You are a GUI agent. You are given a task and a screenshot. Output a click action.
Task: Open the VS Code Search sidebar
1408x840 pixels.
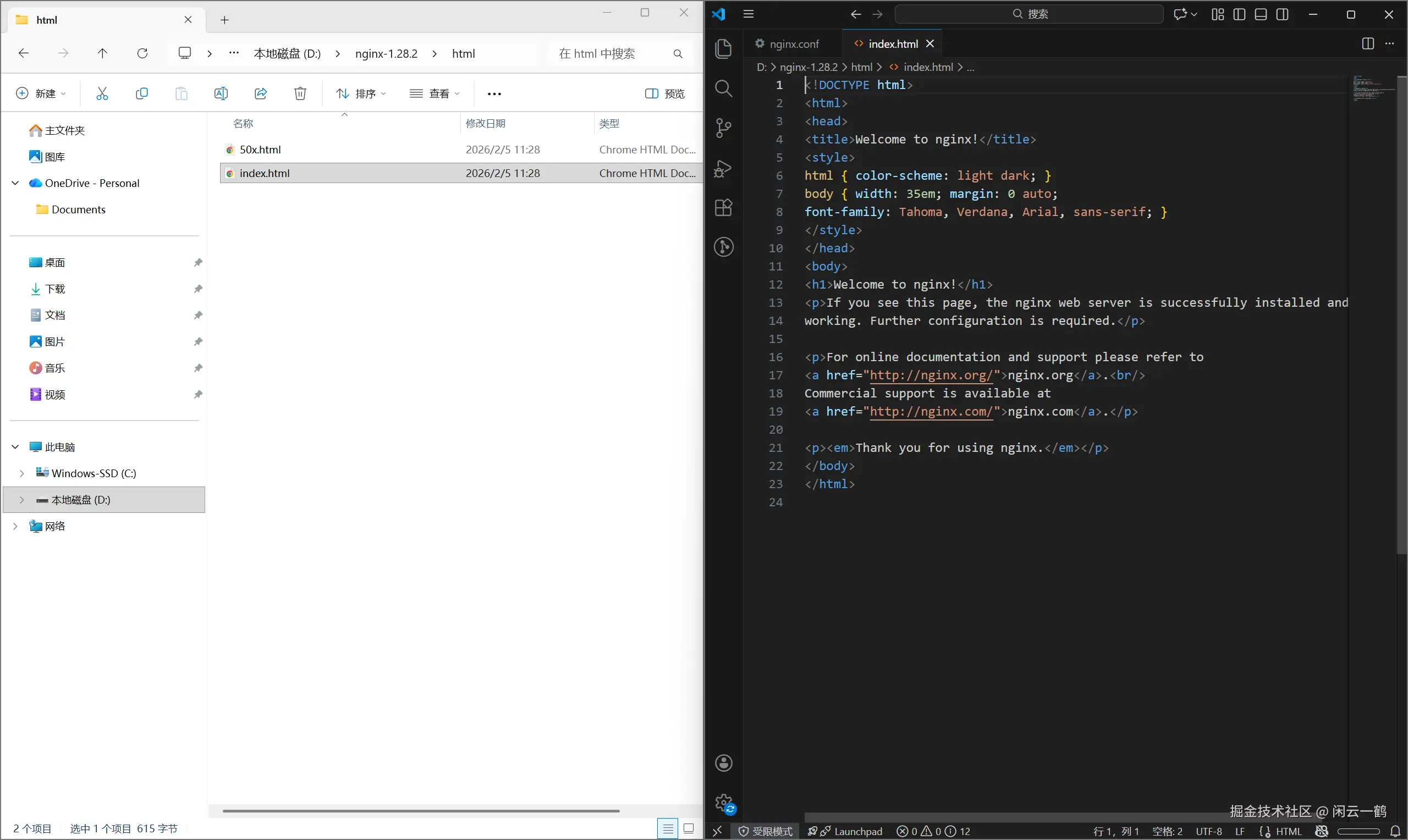724,89
